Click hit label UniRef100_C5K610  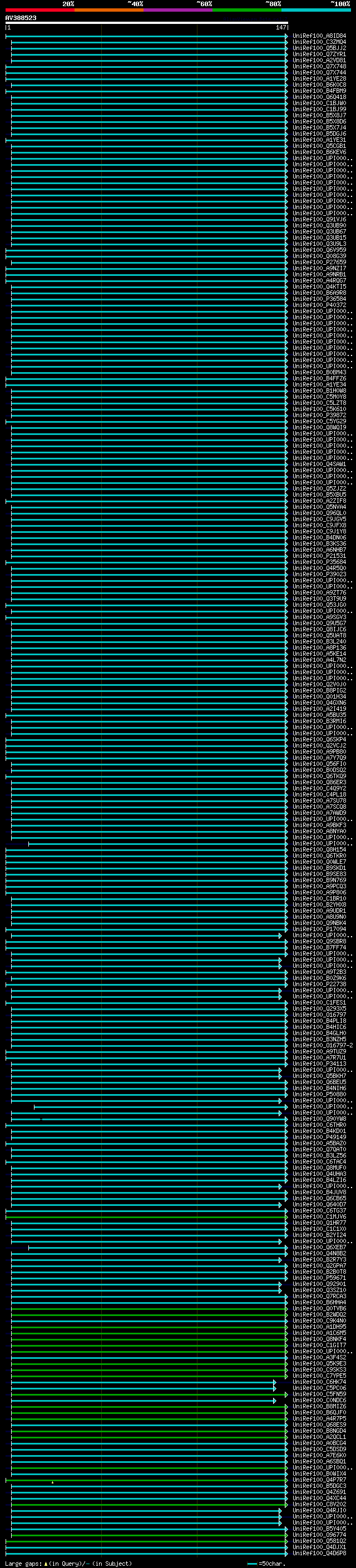[319, 409]
